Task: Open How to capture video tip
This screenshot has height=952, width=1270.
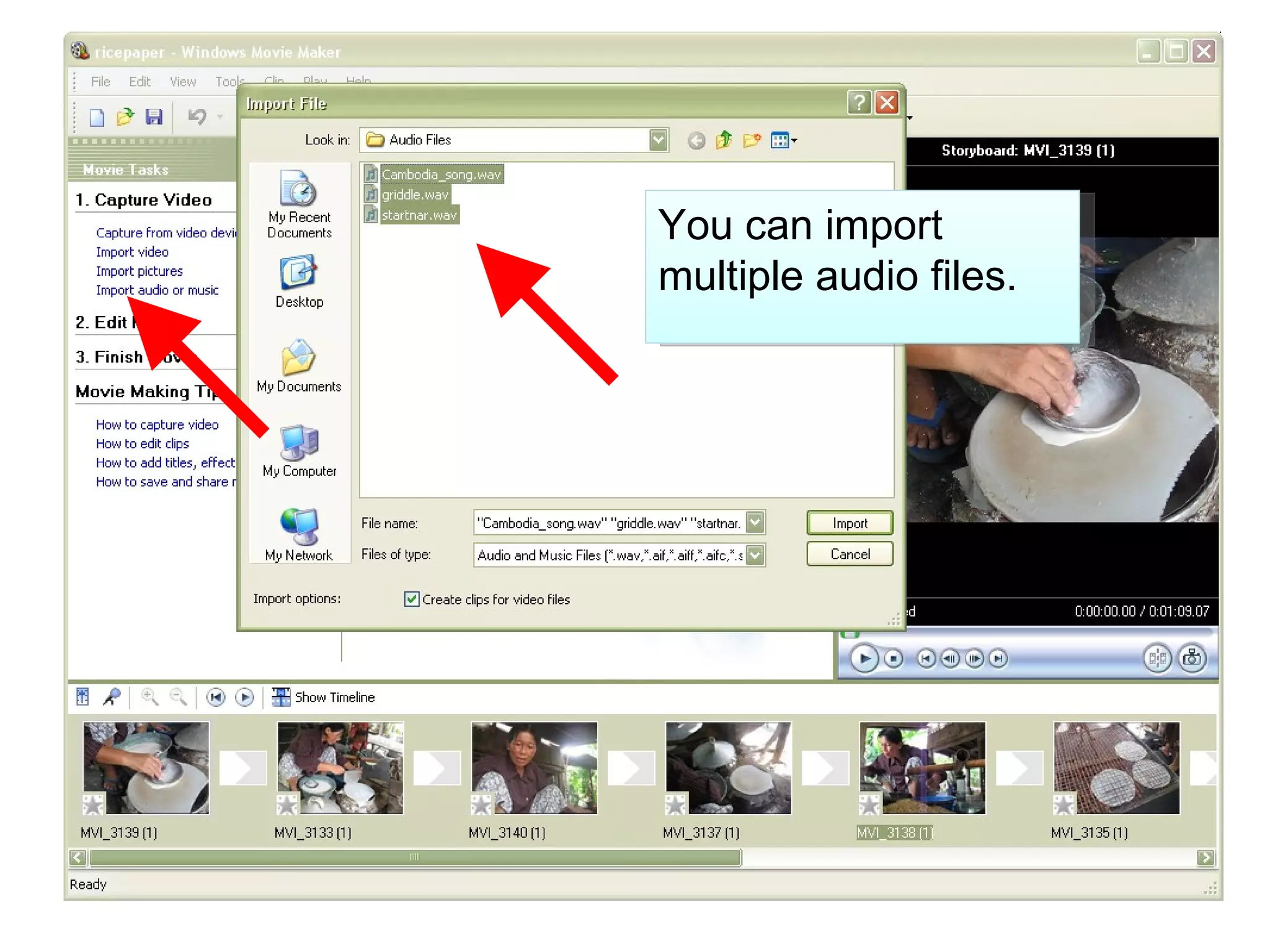Action: (158, 425)
